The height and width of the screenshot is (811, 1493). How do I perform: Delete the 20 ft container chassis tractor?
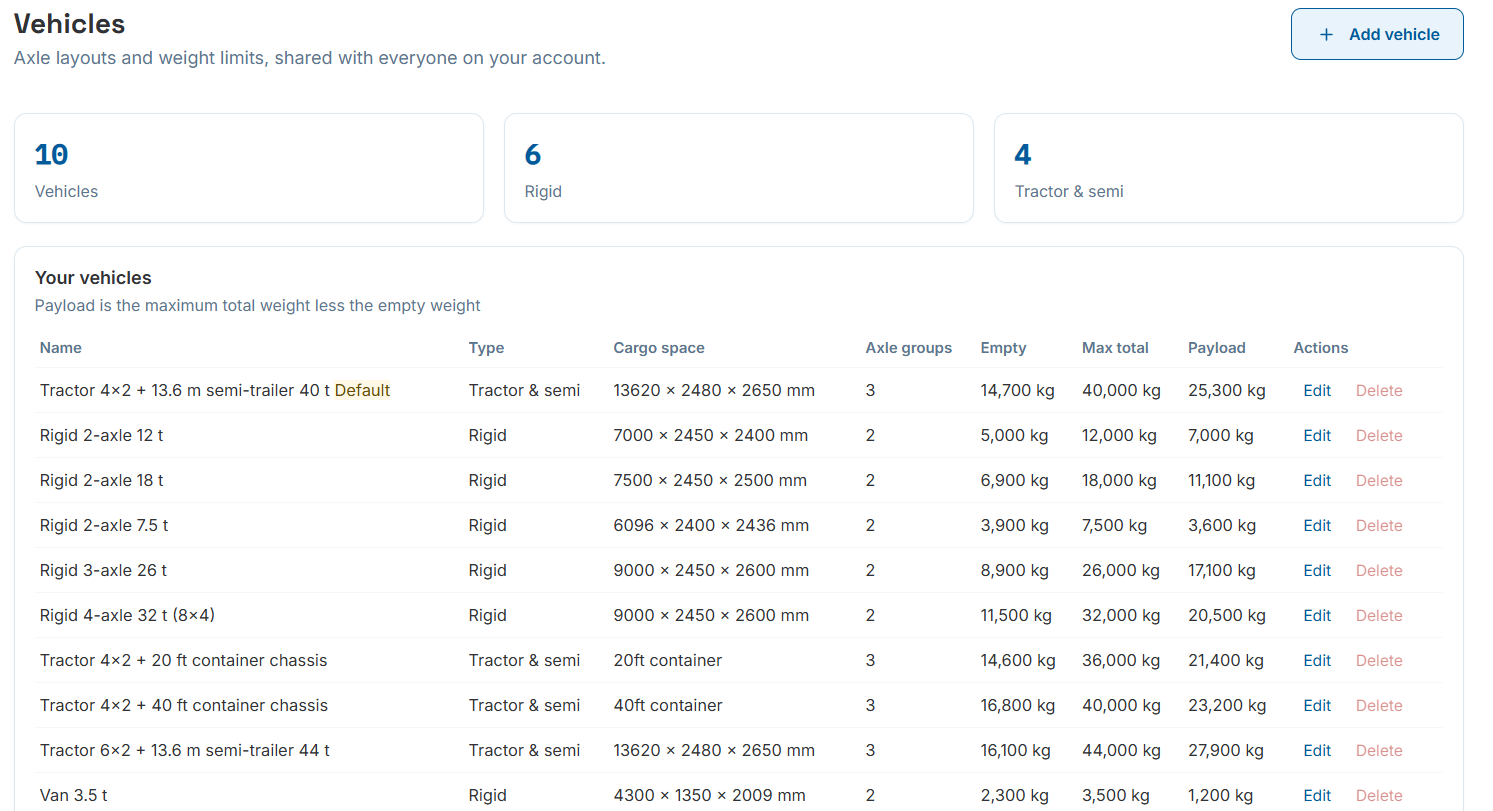(1379, 661)
